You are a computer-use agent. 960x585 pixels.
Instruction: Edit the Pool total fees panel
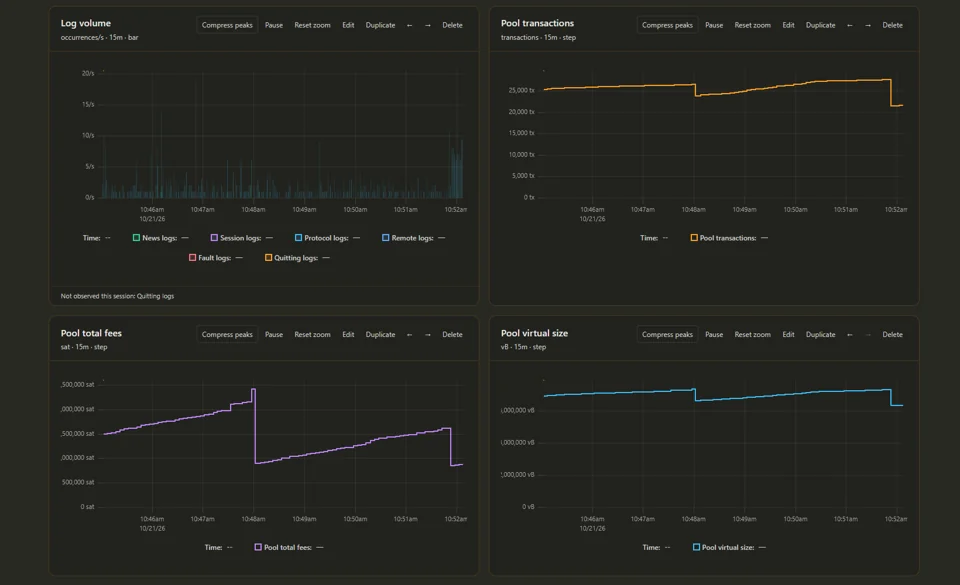pyautogui.click(x=348, y=335)
